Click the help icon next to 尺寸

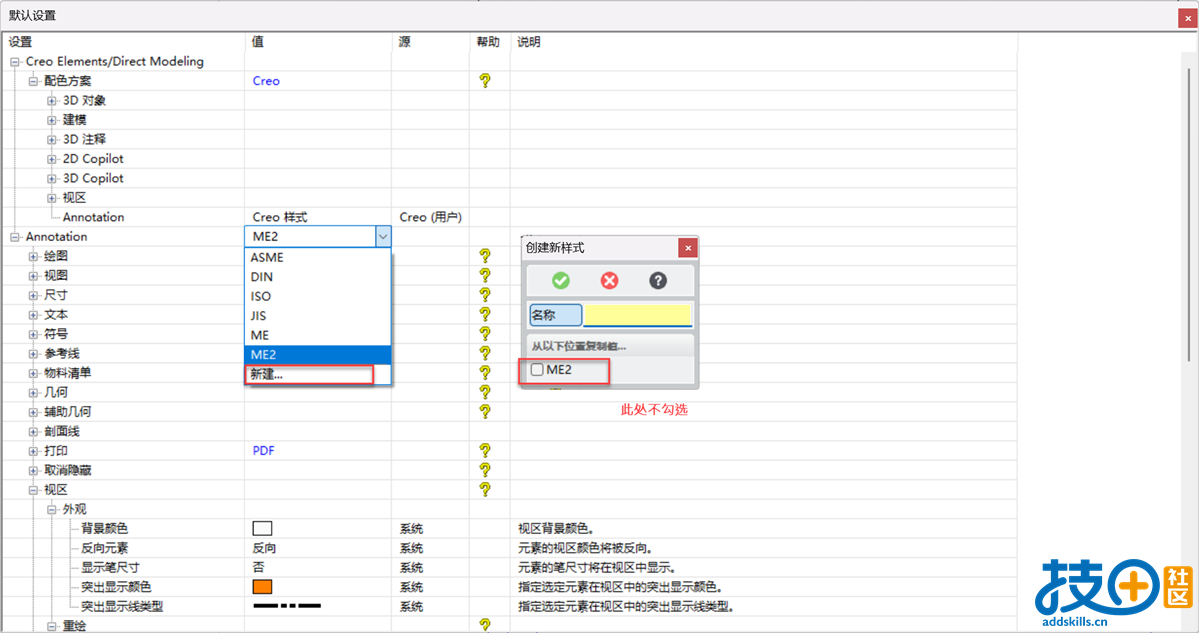coord(485,295)
